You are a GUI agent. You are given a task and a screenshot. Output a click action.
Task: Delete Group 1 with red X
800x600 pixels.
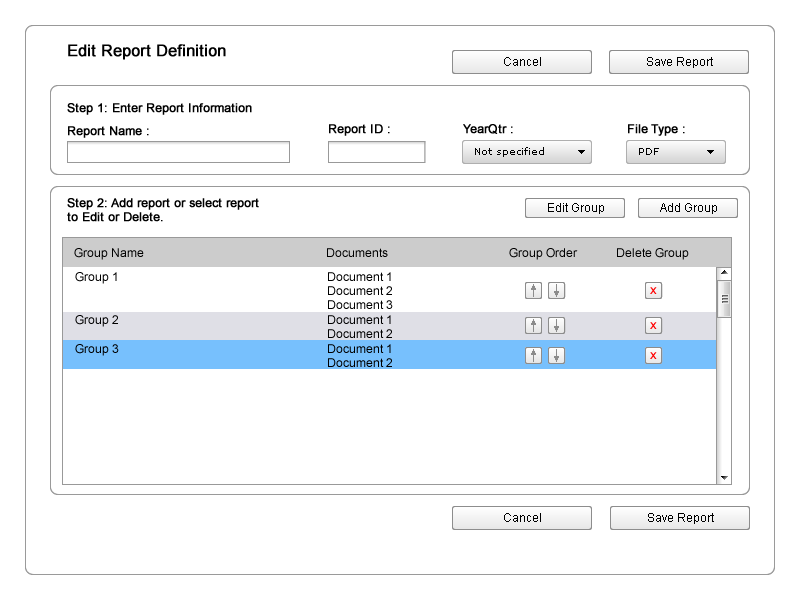[653, 291]
